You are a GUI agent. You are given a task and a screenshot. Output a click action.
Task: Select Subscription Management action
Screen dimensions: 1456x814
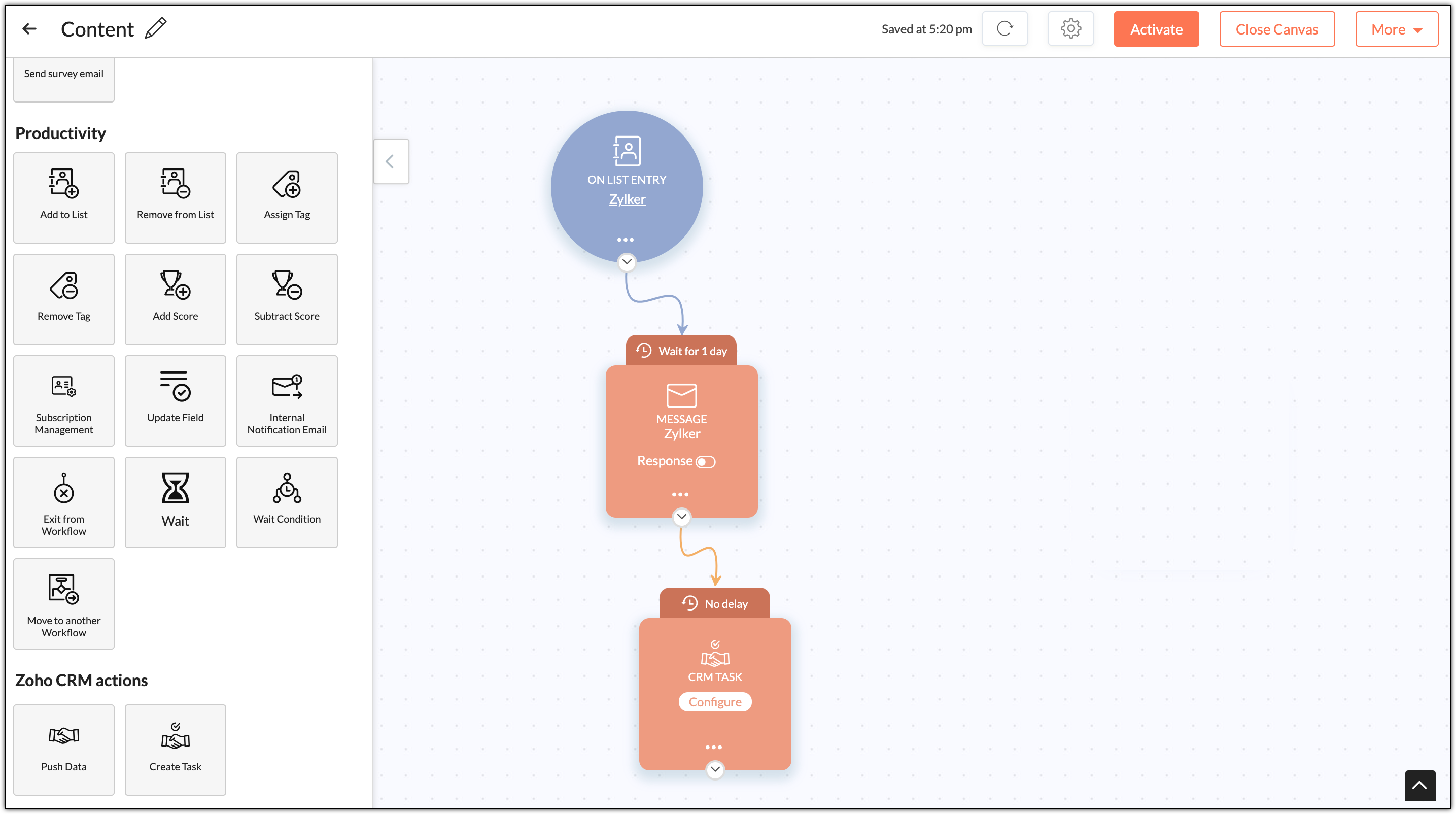point(64,401)
